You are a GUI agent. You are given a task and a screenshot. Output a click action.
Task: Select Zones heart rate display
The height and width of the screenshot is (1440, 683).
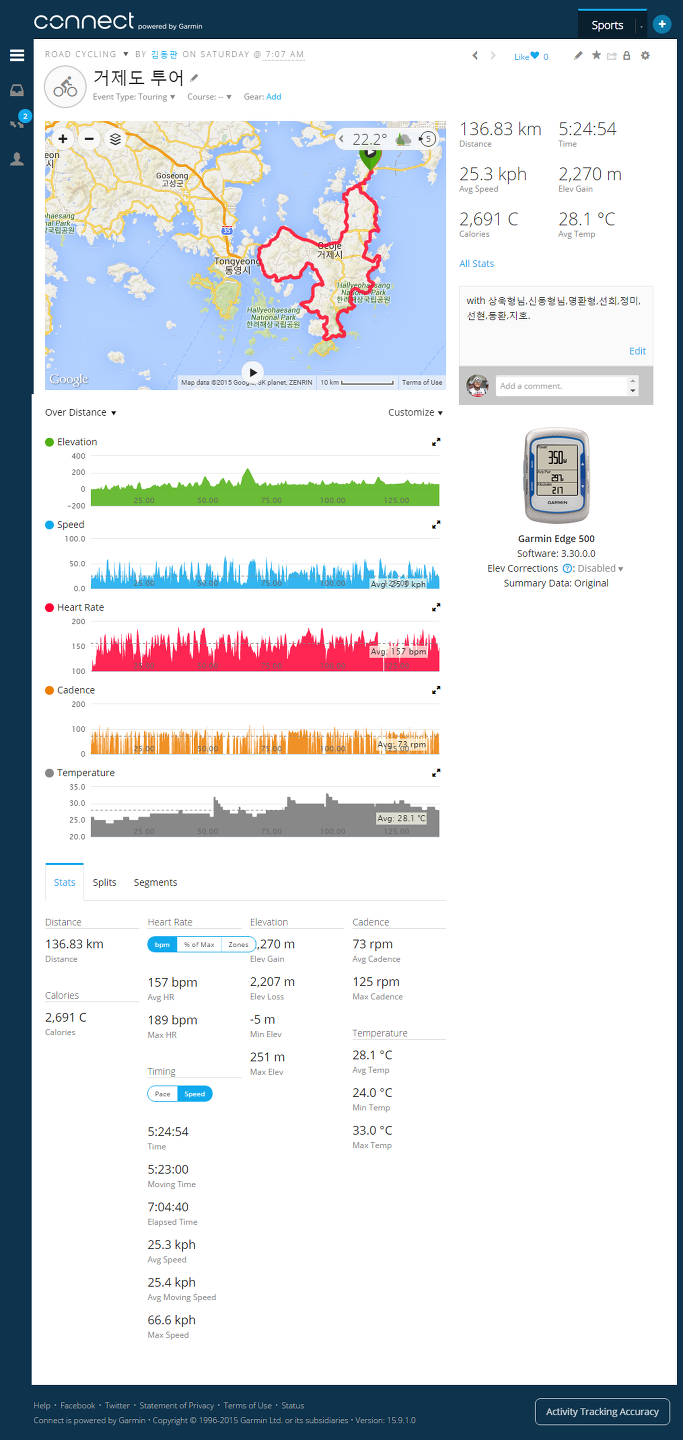point(238,944)
